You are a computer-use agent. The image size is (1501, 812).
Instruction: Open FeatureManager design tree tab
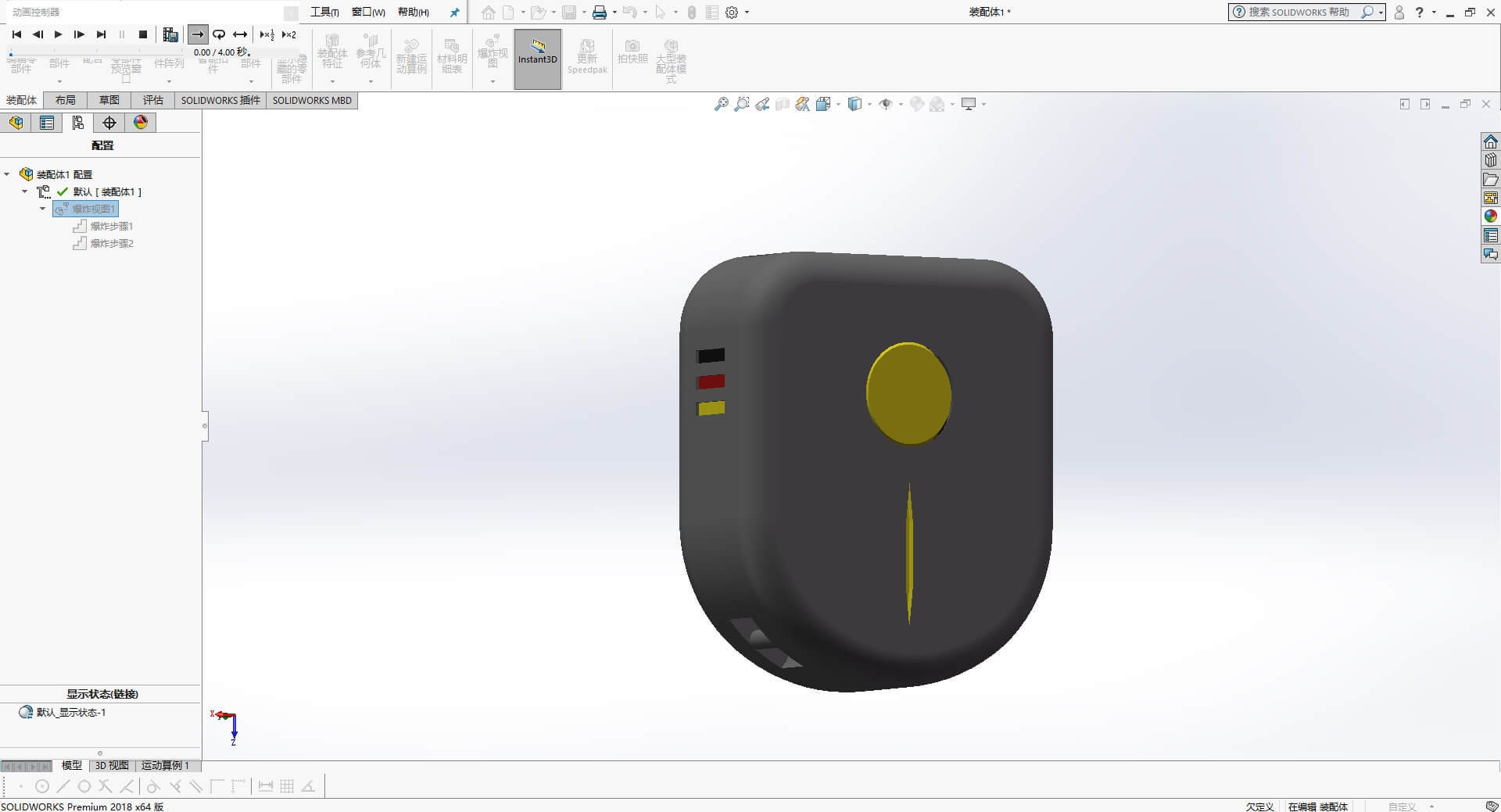point(16,123)
